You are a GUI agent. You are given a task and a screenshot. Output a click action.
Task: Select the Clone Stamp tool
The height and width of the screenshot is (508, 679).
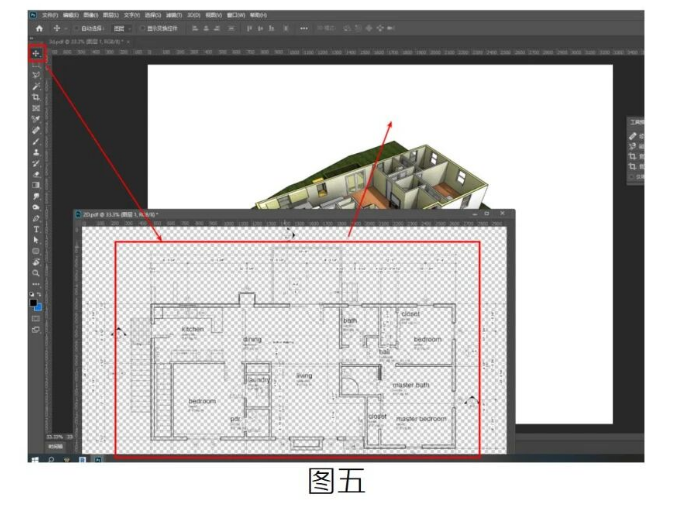pyautogui.click(x=36, y=152)
